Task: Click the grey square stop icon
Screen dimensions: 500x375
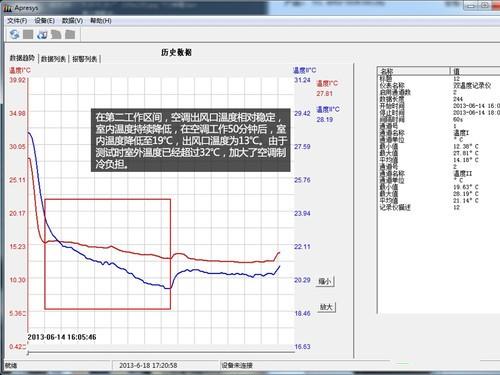Action: (x=28, y=34)
